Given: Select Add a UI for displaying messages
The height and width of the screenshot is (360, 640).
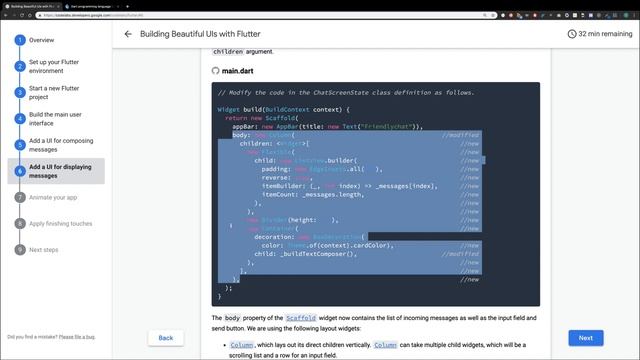Looking at the screenshot, I should point(56,171).
